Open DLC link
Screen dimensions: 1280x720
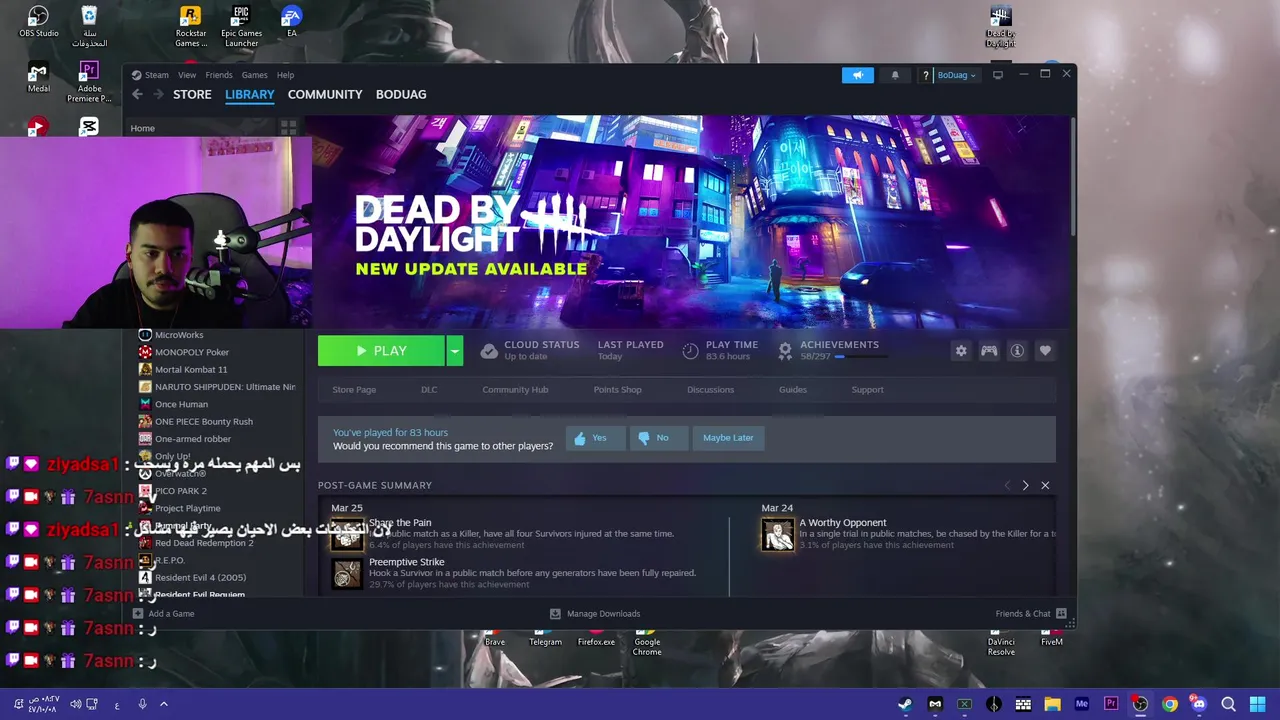point(429,390)
